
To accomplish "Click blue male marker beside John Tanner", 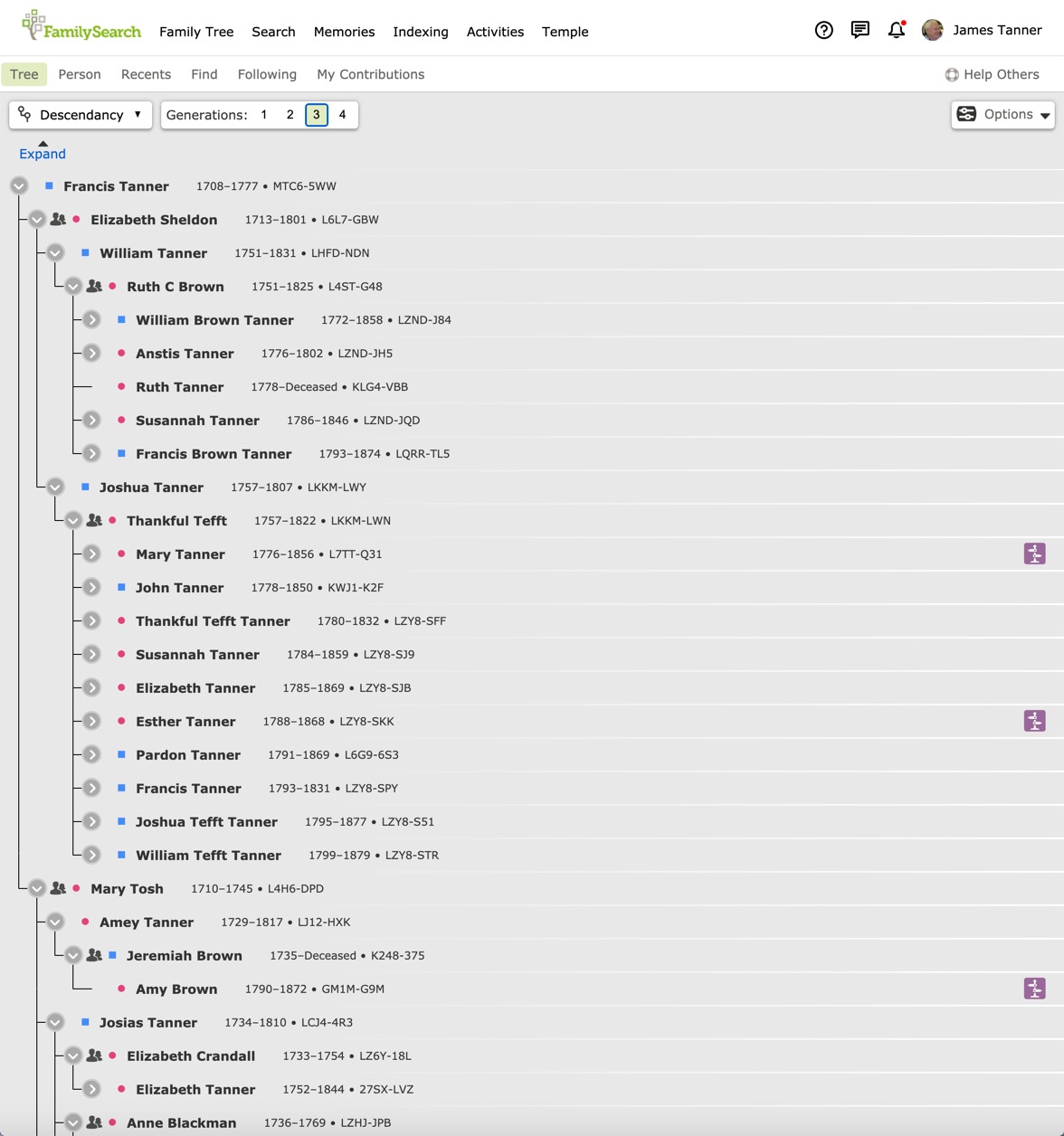I will (x=121, y=587).
